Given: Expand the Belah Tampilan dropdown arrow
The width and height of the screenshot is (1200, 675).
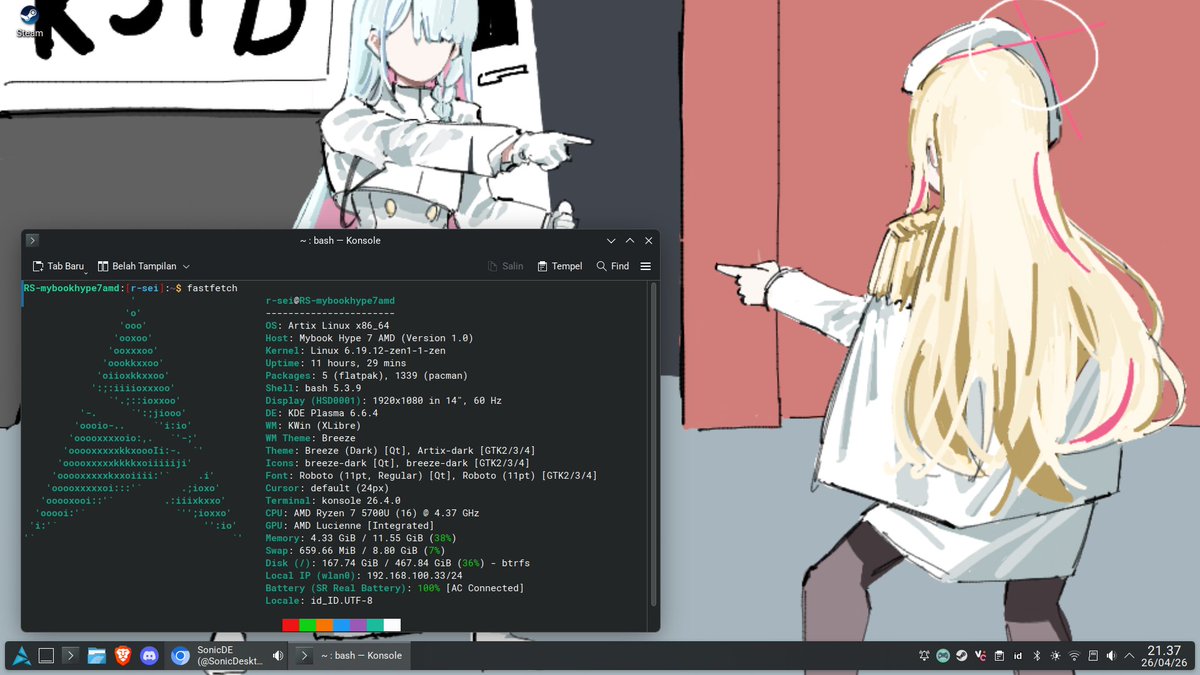Looking at the screenshot, I should [x=186, y=267].
